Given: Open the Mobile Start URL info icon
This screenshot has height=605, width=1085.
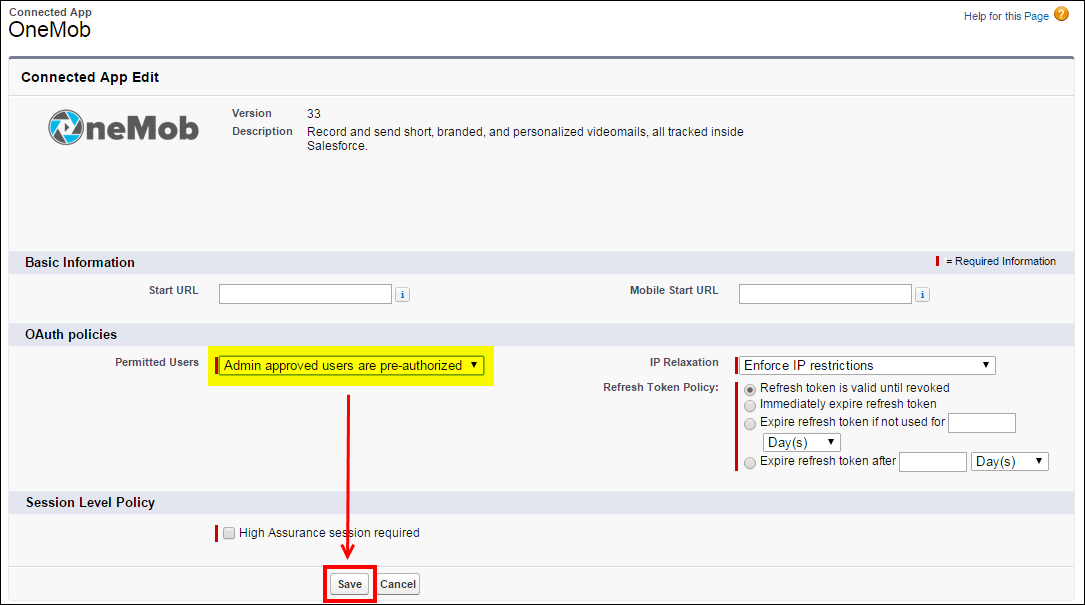Looking at the screenshot, I should 922,295.
